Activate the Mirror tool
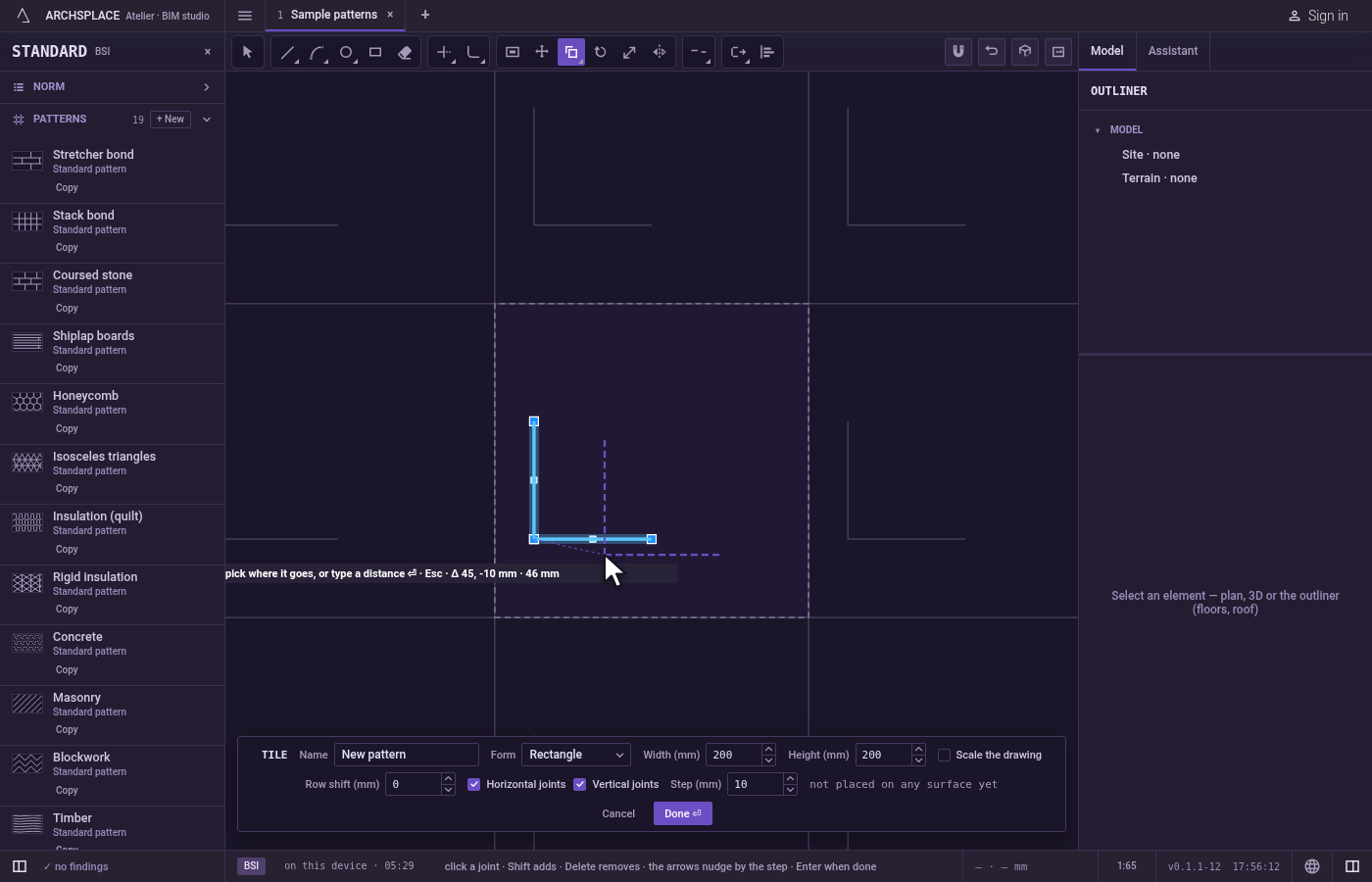Screen dimensions: 1372x882 [660, 52]
